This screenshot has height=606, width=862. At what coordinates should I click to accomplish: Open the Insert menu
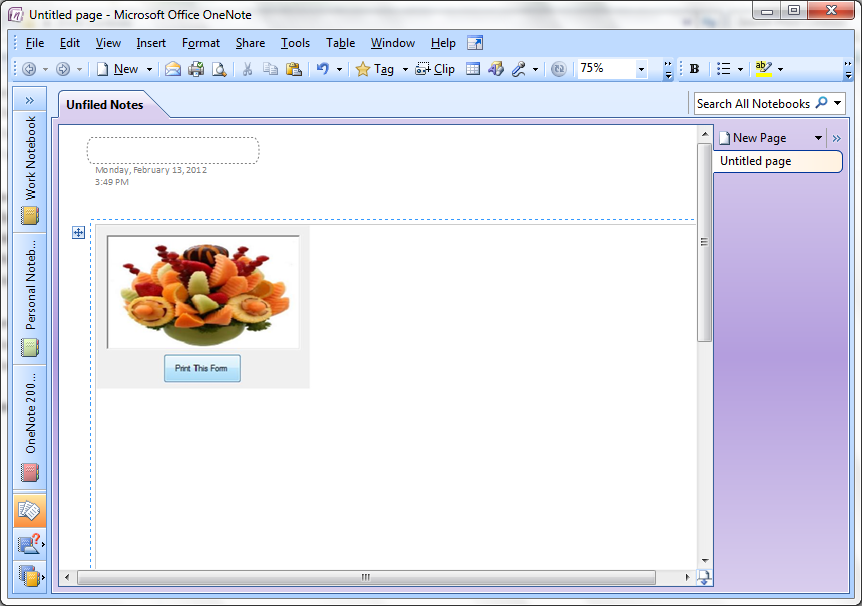pos(151,43)
